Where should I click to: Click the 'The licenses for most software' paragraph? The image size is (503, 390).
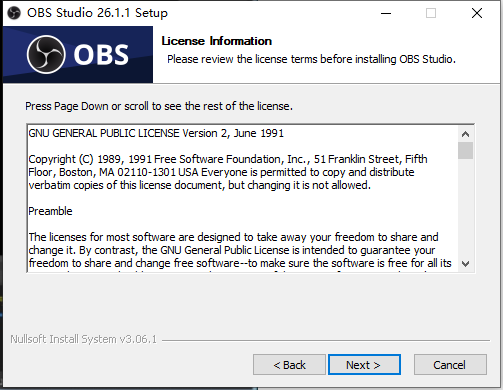(x=240, y=250)
